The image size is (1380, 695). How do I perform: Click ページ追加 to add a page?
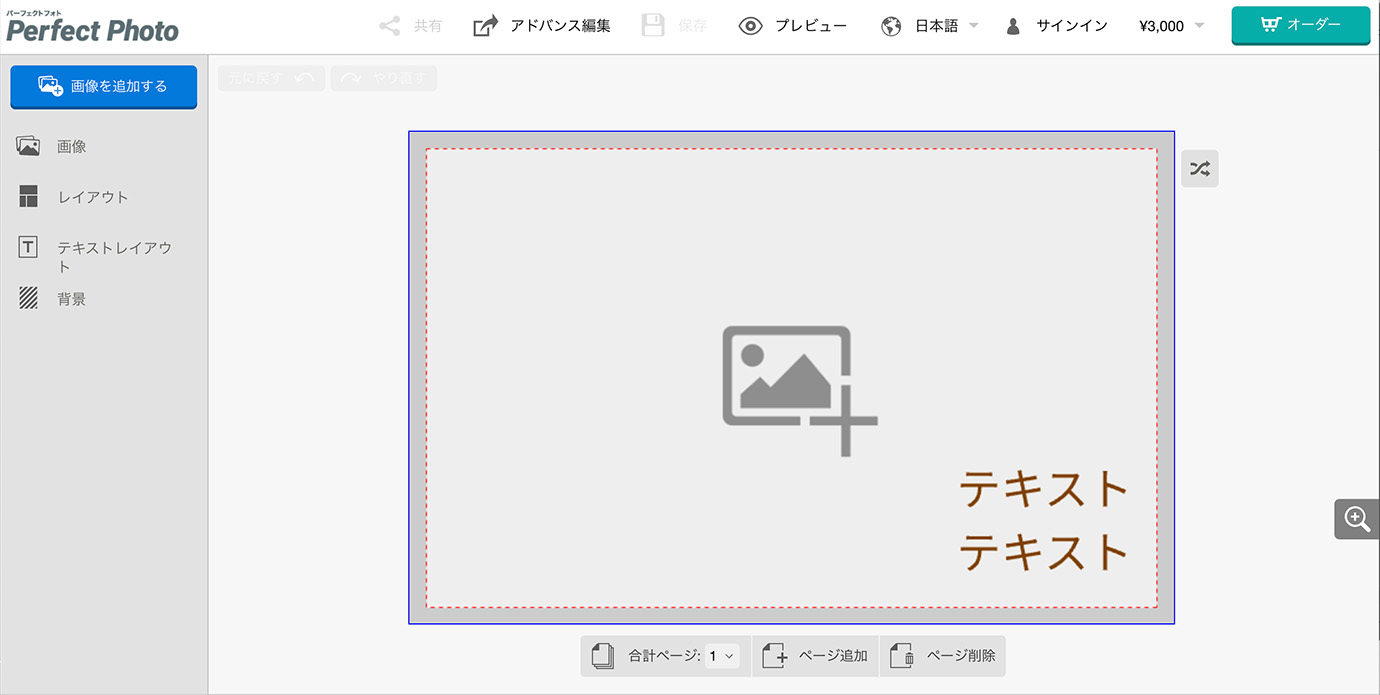(x=815, y=655)
